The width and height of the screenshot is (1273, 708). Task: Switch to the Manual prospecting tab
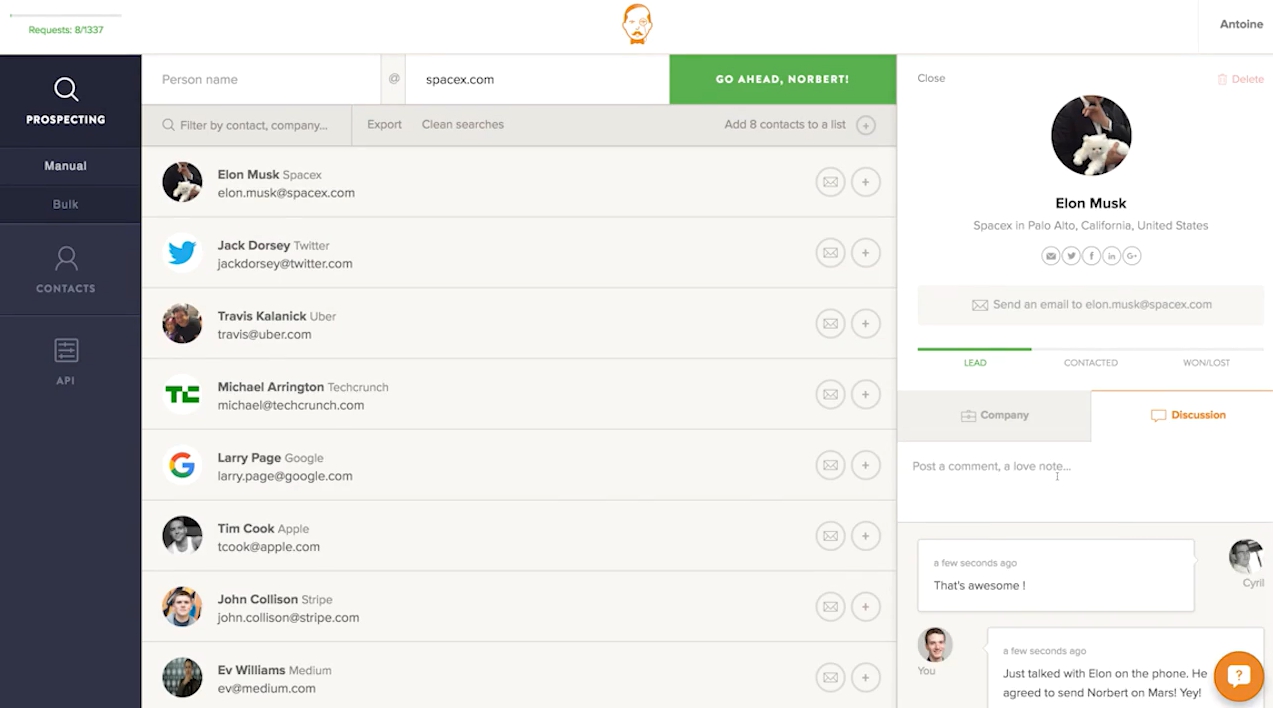66,166
